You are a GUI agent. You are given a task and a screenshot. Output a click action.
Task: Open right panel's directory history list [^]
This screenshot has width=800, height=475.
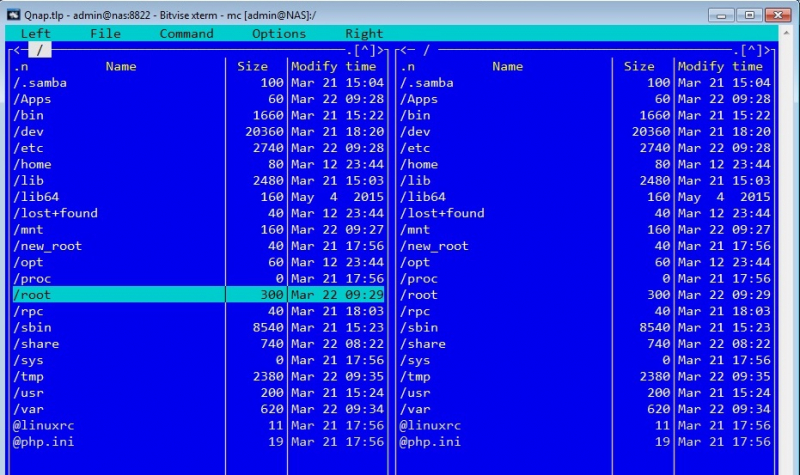point(750,50)
